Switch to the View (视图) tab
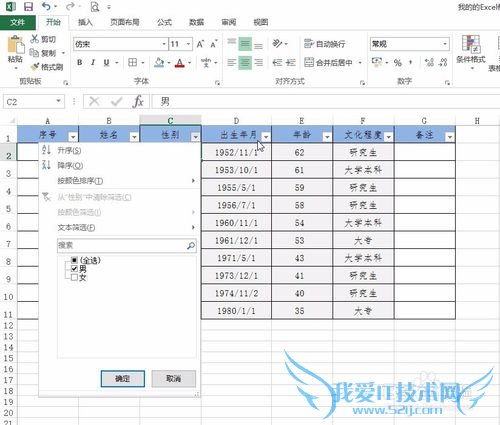 point(261,22)
